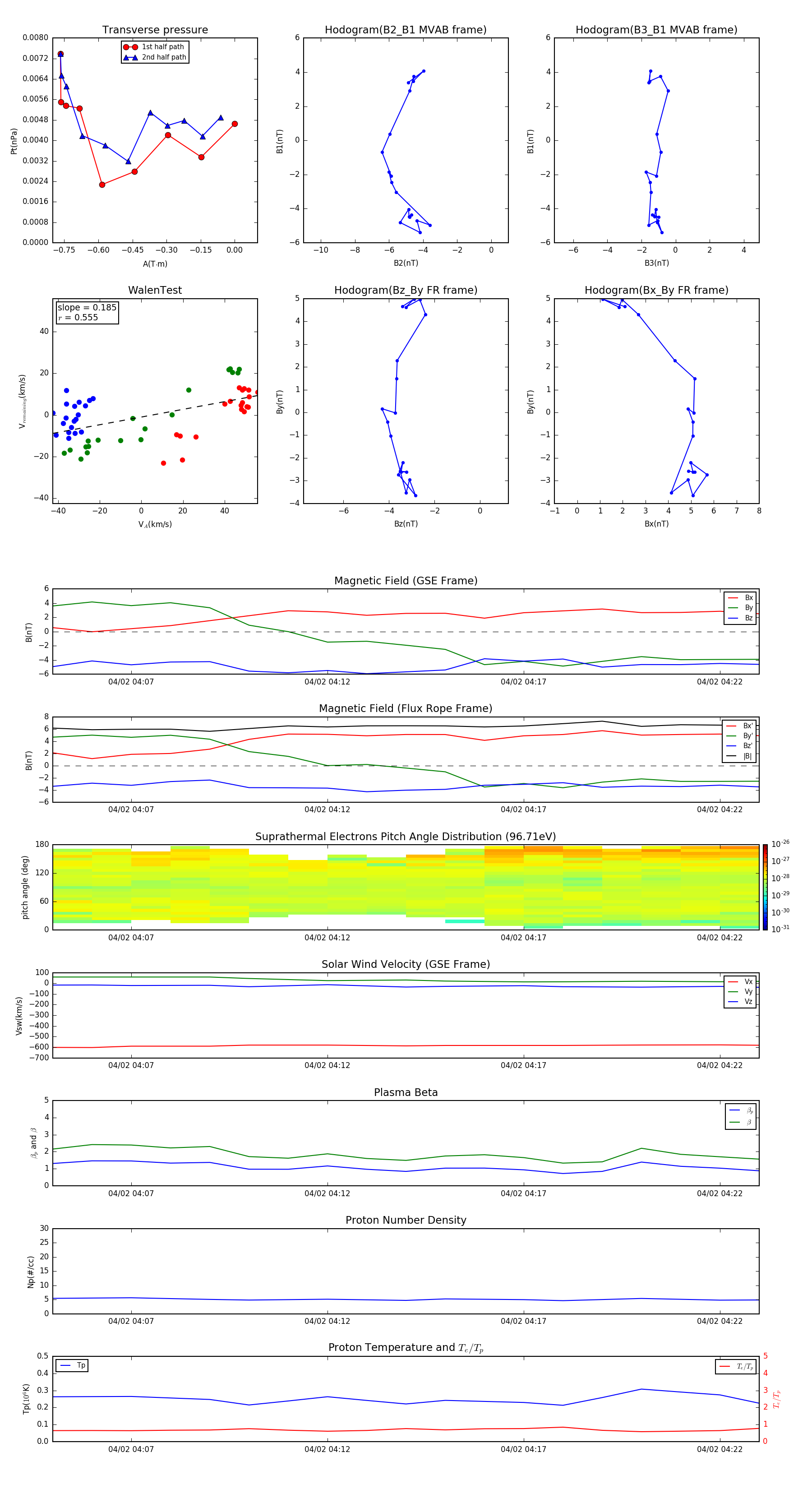The height and width of the screenshot is (1489, 812).
Task: Click the pitch angle color scale bar
Action: pyautogui.click(x=765, y=887)
